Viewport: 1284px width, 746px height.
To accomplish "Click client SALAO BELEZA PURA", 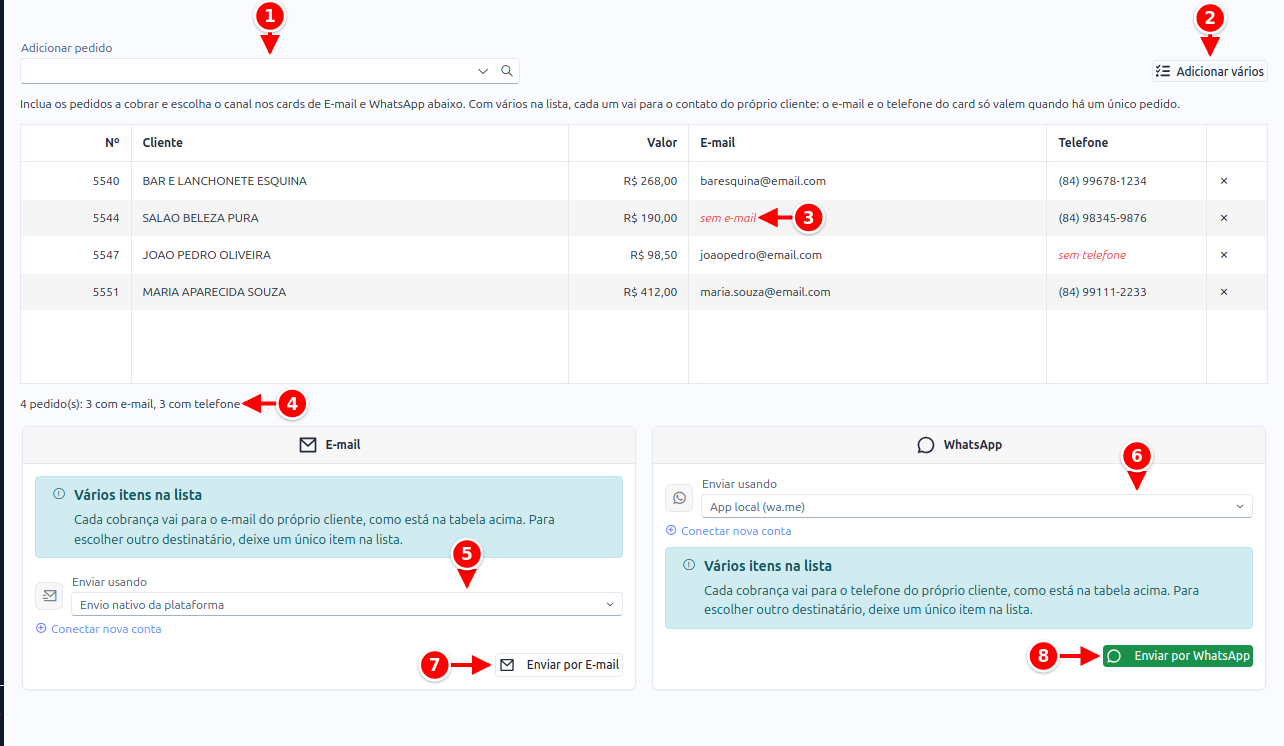I will [x=201, y=218].
